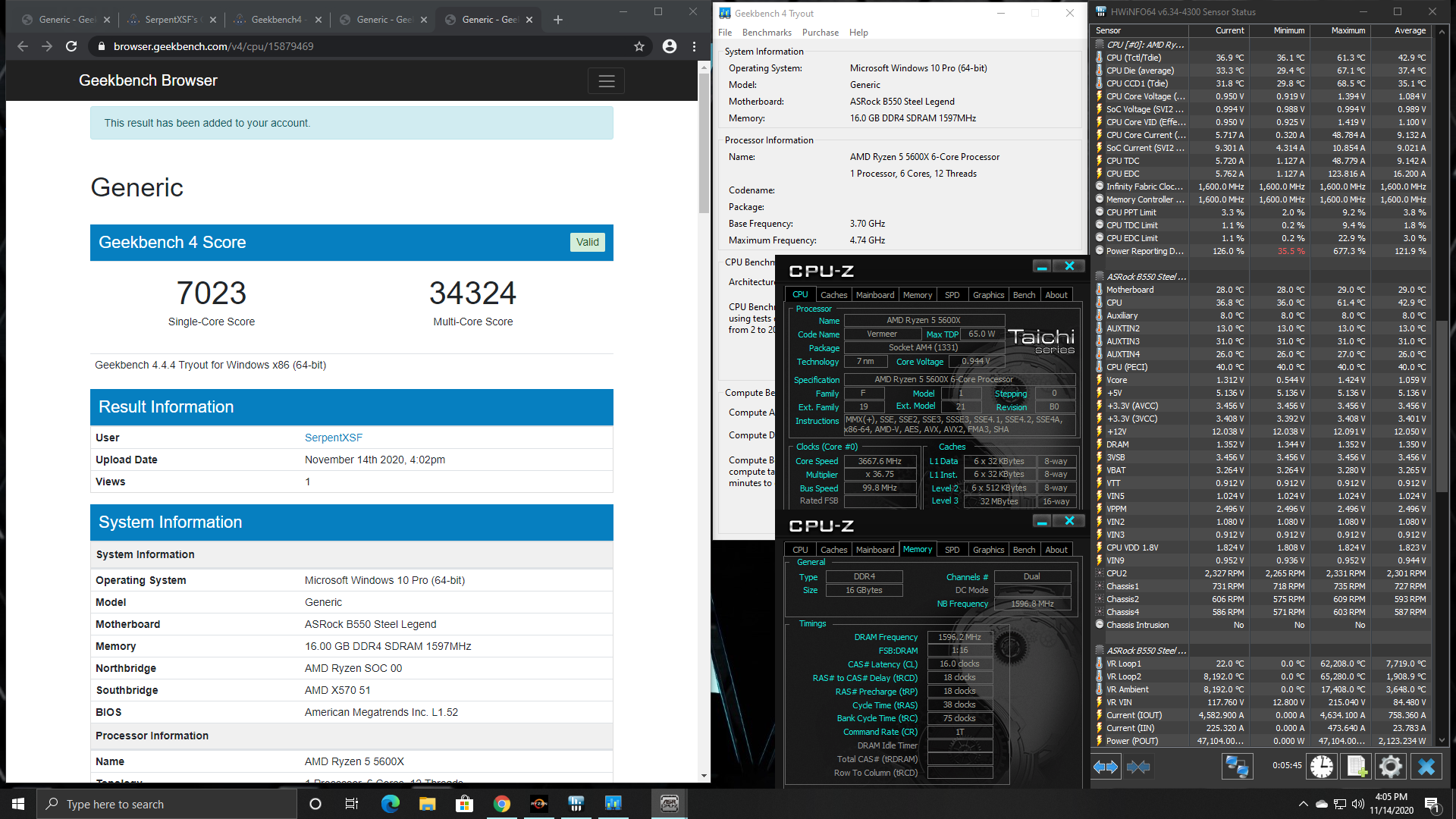The width and height of the screenshot is (1456, 819).
Task: Open Chrome profile account icon
Action: pyautogui.click(x=670, y=46)
